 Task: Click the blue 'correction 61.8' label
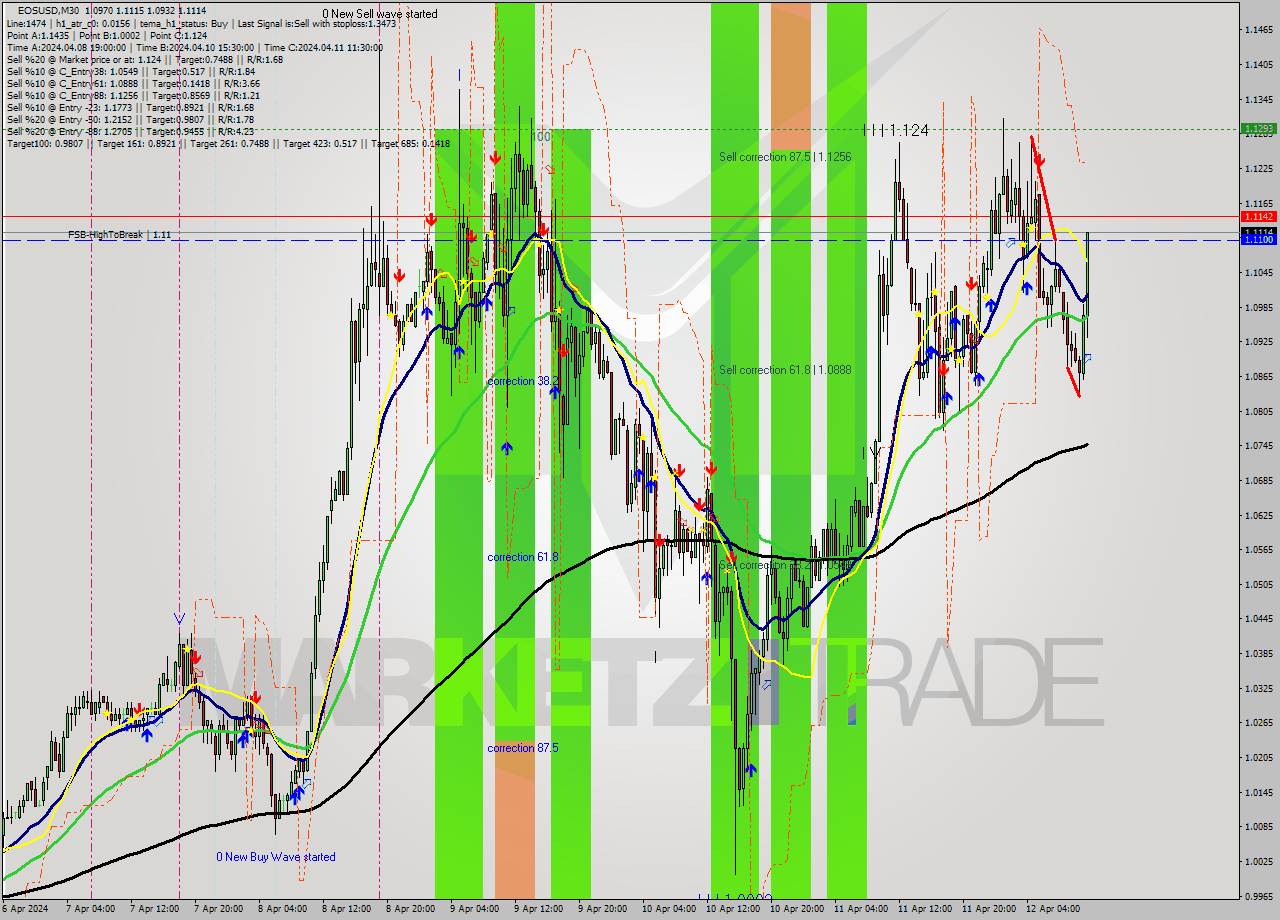point(522,557)
